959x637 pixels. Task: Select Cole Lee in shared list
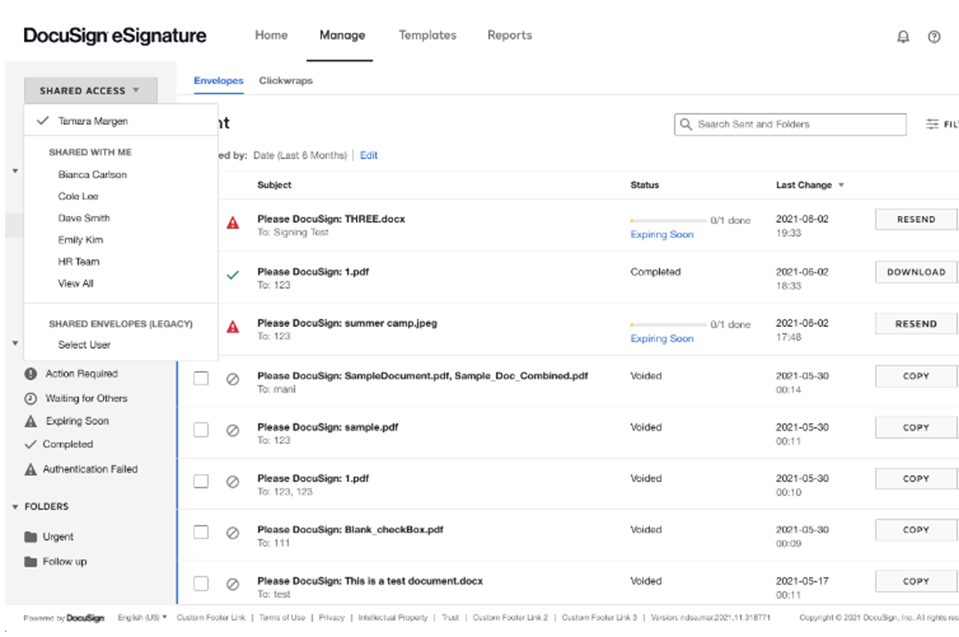click(78, 196)
